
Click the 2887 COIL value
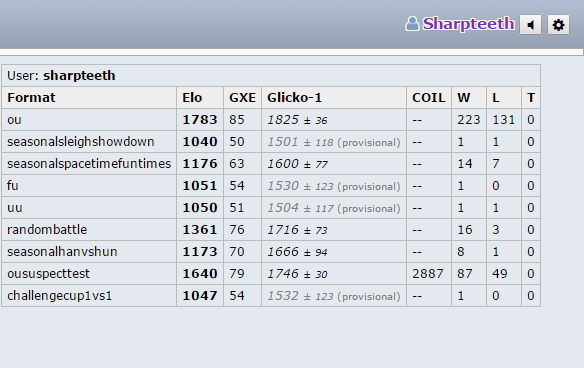(428, 273)
